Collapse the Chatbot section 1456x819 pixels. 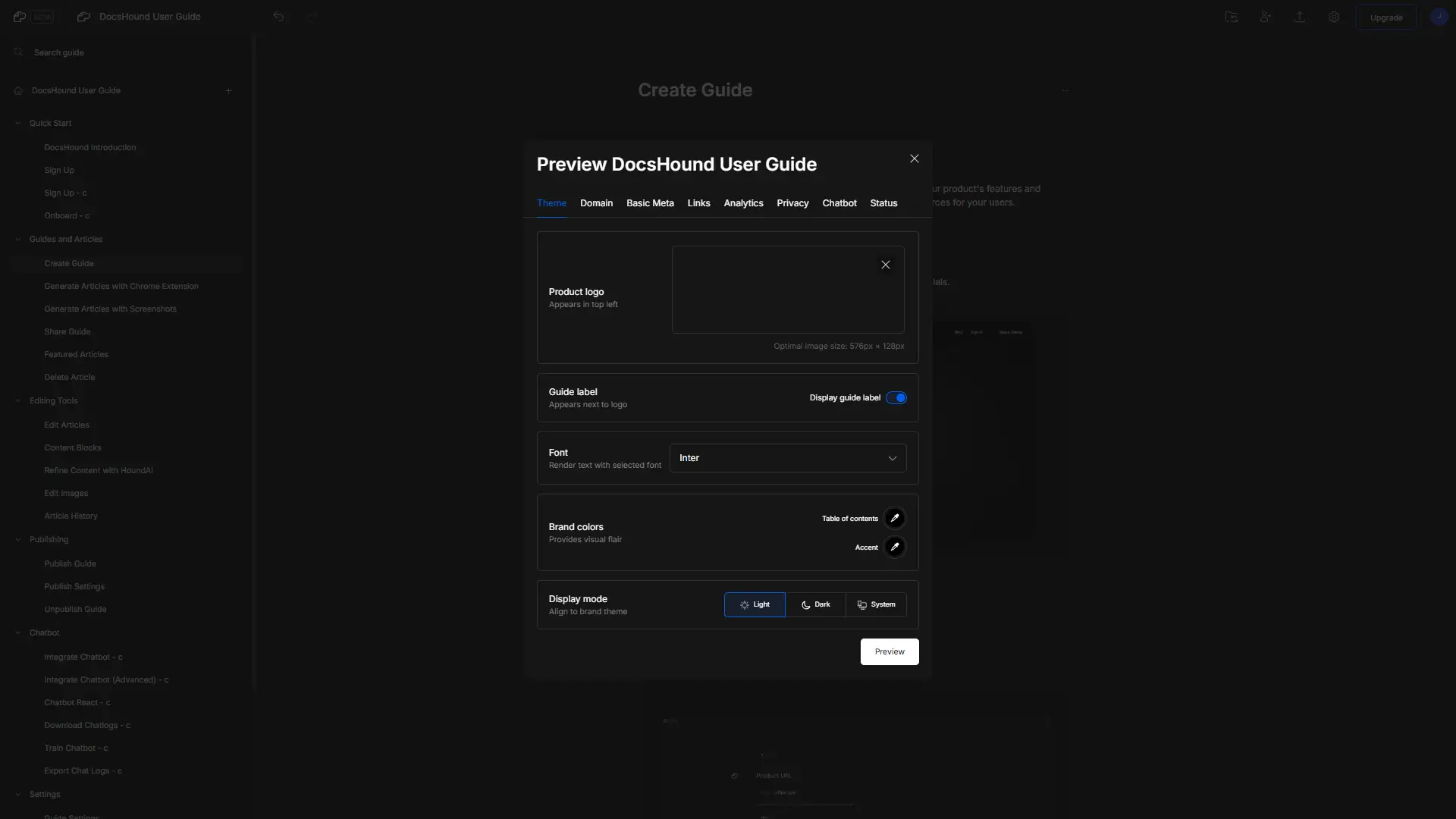(x=18, y=633)
